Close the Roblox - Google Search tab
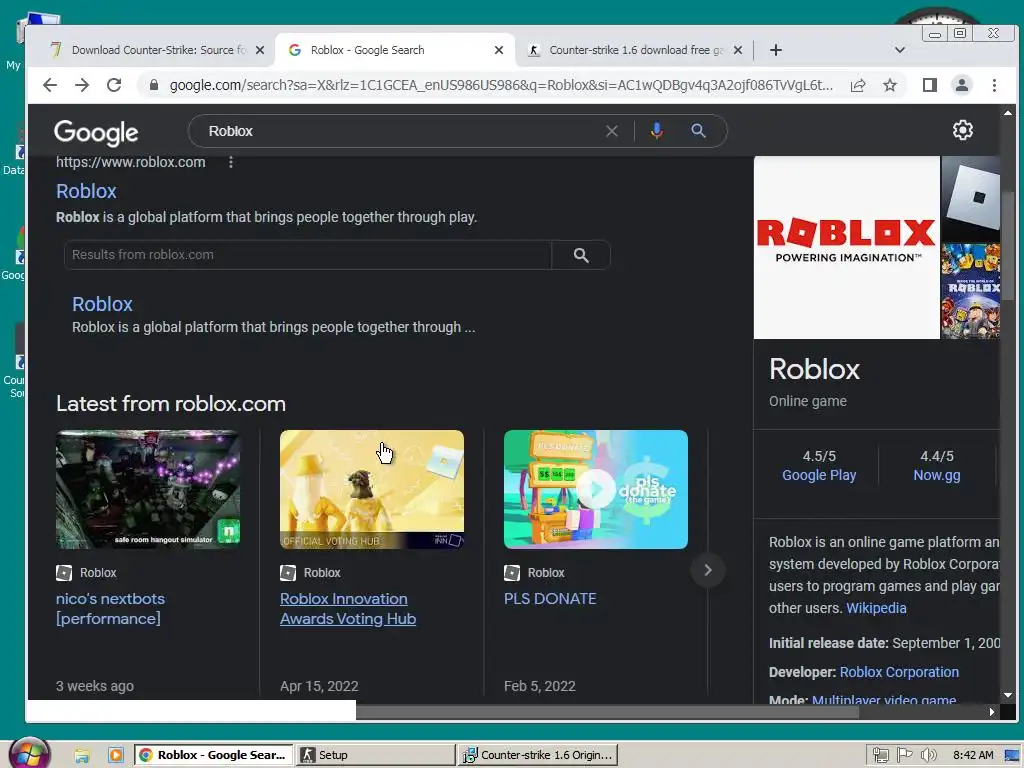 (499, 50)
